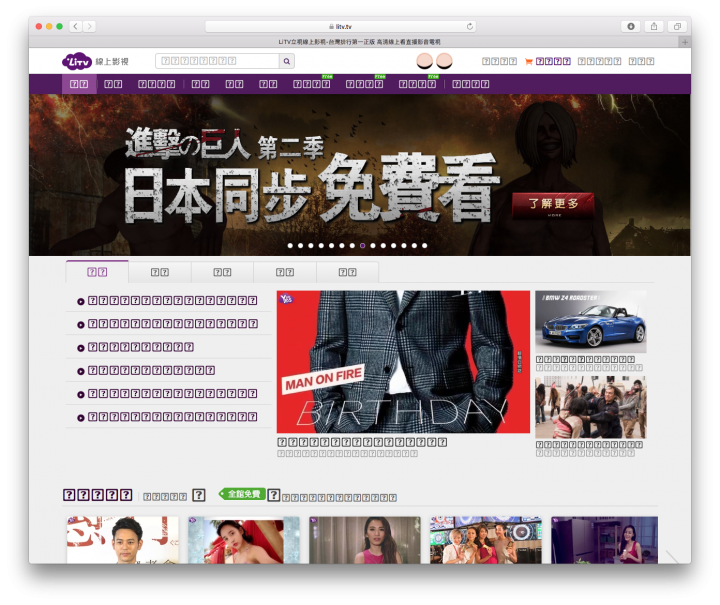Open the Safari share menu
The image size is (720, 605).
tap(654, 26)
